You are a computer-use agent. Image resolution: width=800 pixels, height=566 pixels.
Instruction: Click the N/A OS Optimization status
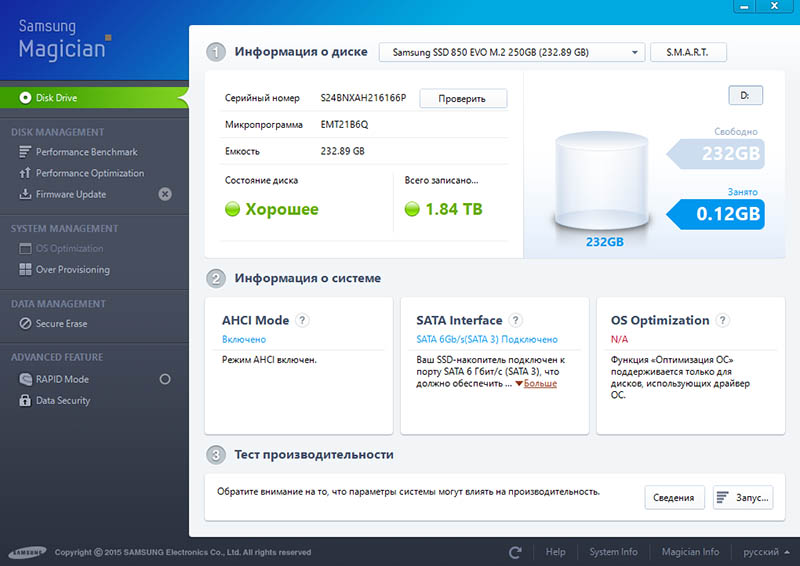(619, 339)
